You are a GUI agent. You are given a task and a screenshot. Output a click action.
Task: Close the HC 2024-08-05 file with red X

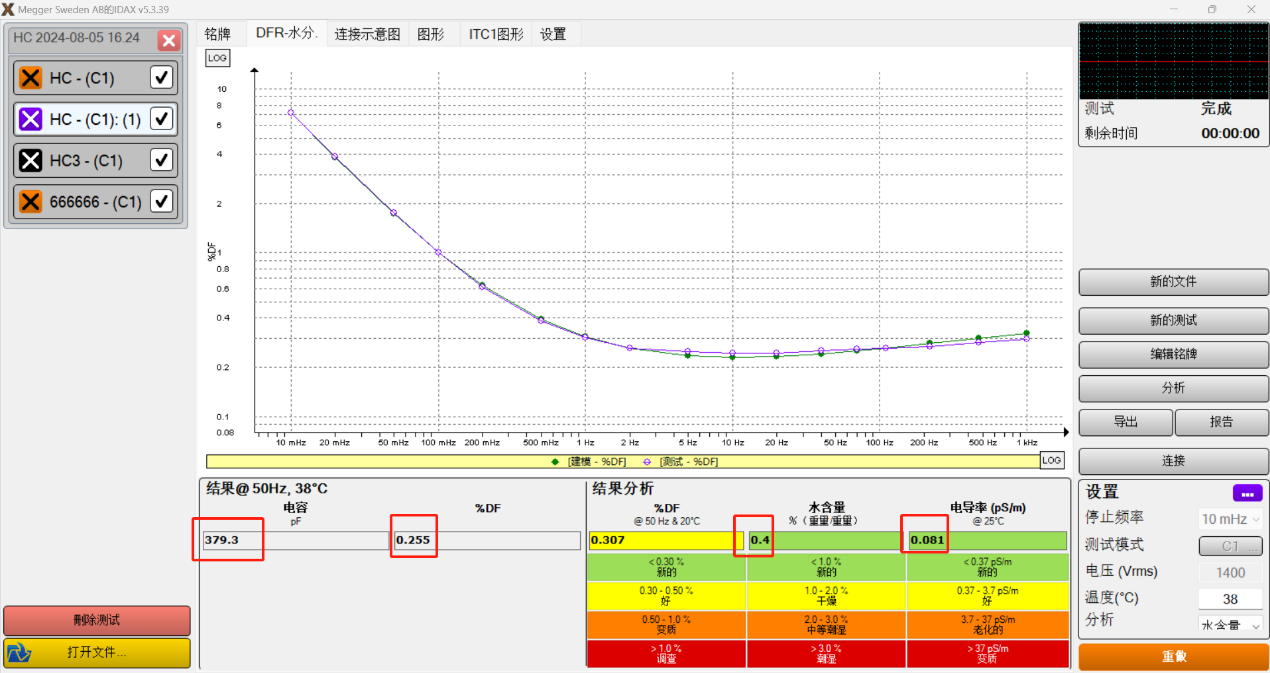pos(169,40)
